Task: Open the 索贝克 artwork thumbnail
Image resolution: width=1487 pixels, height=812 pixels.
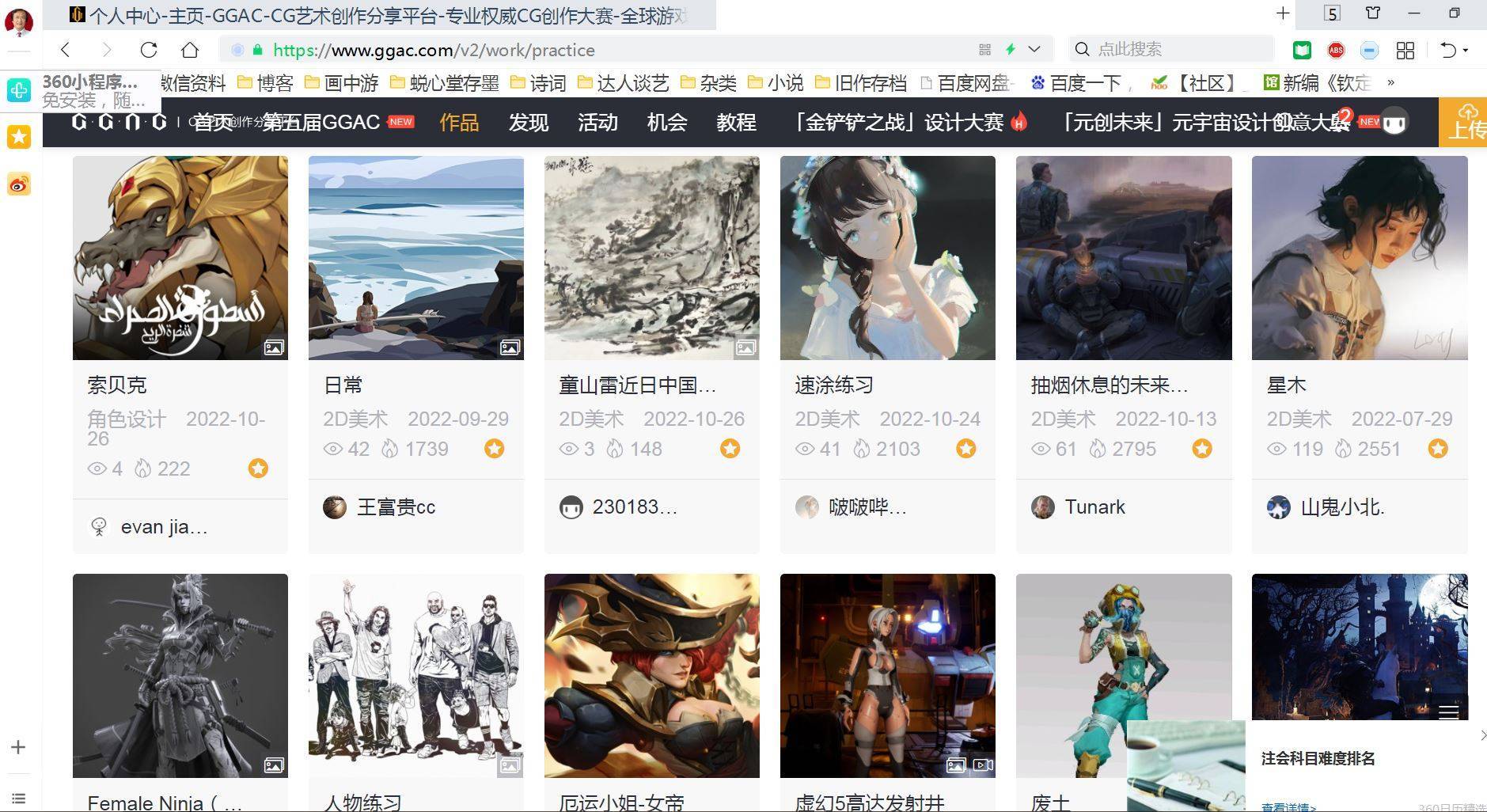Action: click(180, 258)
